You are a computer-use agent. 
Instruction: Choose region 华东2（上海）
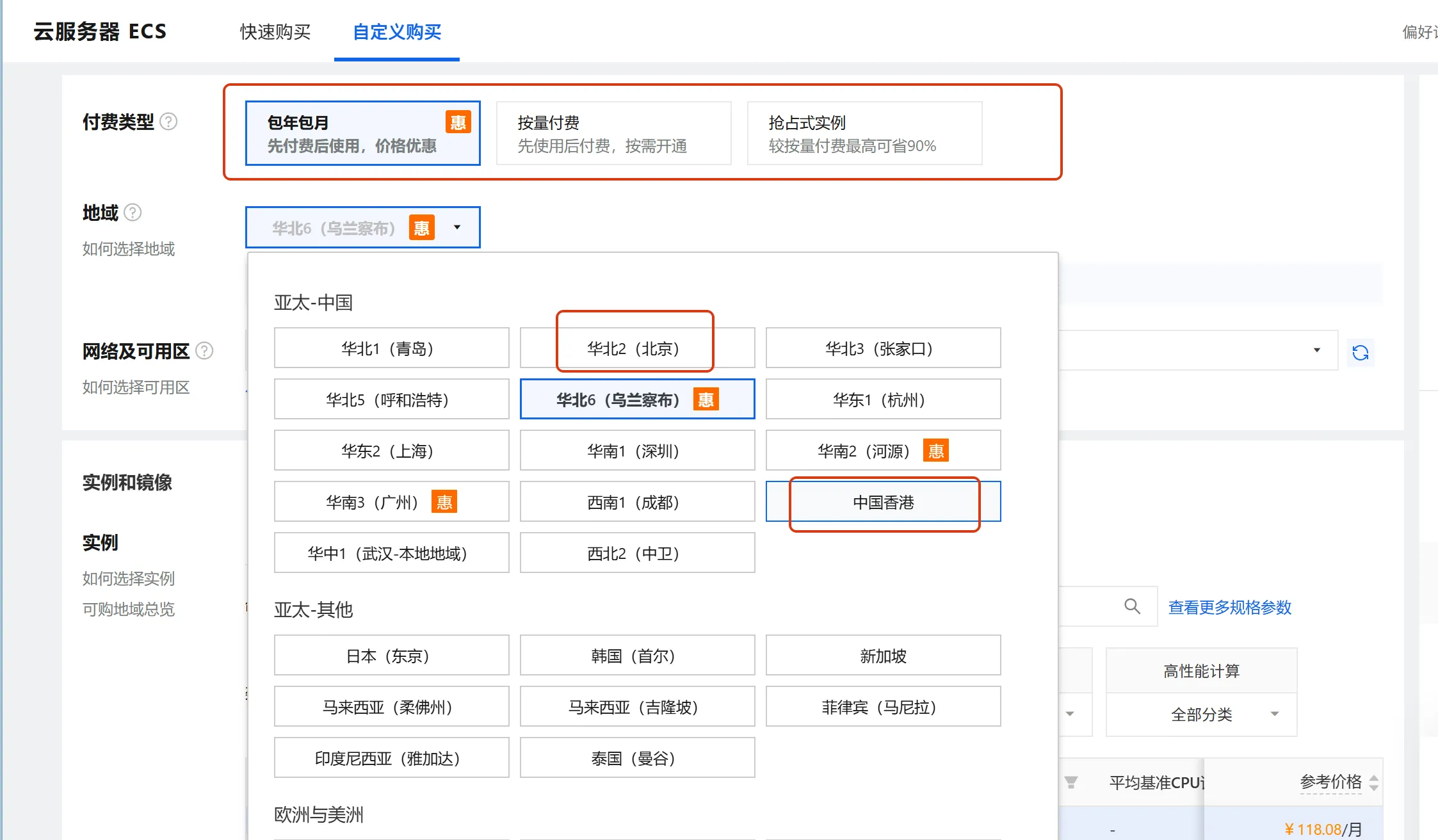coord(392,451)
